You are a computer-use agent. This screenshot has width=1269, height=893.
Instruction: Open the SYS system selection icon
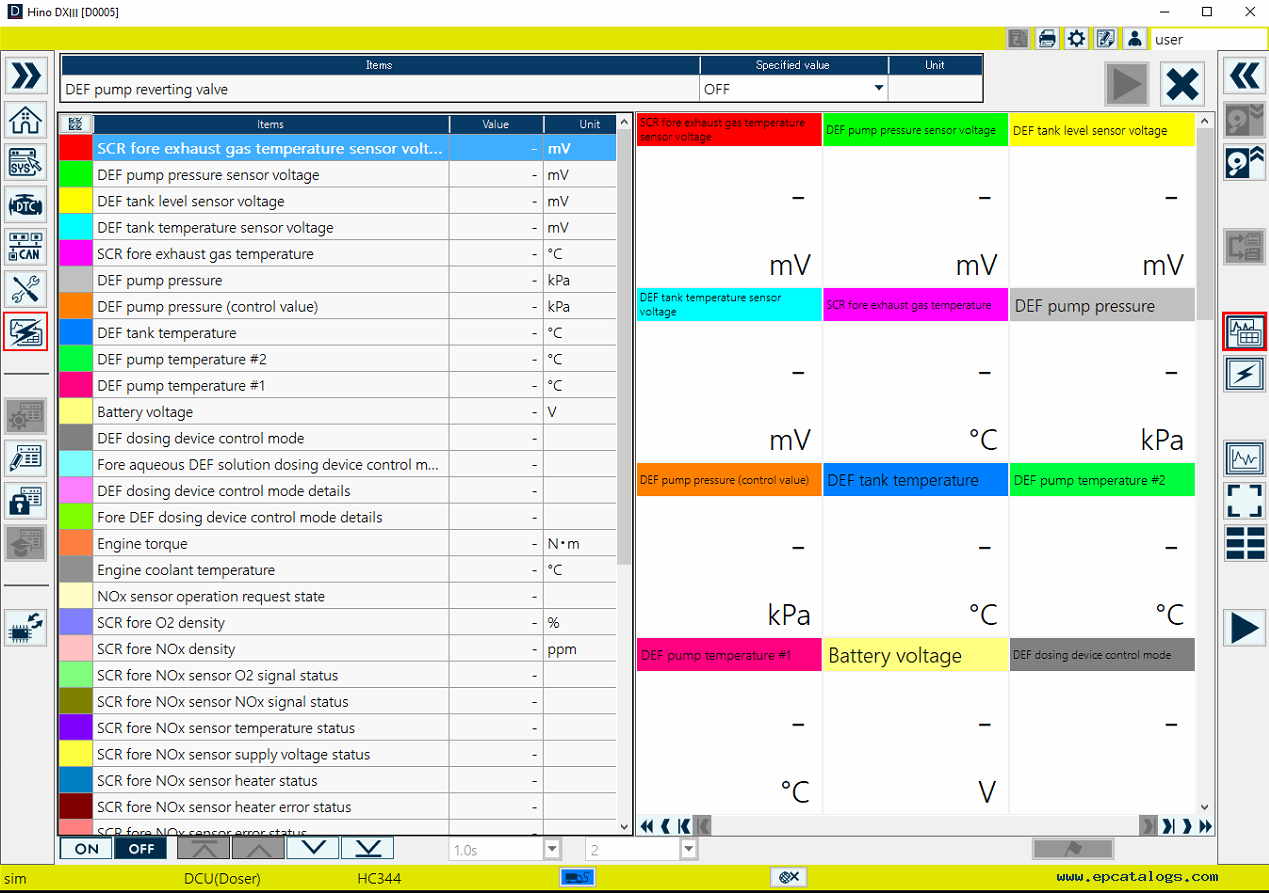(x=25, y=162)
